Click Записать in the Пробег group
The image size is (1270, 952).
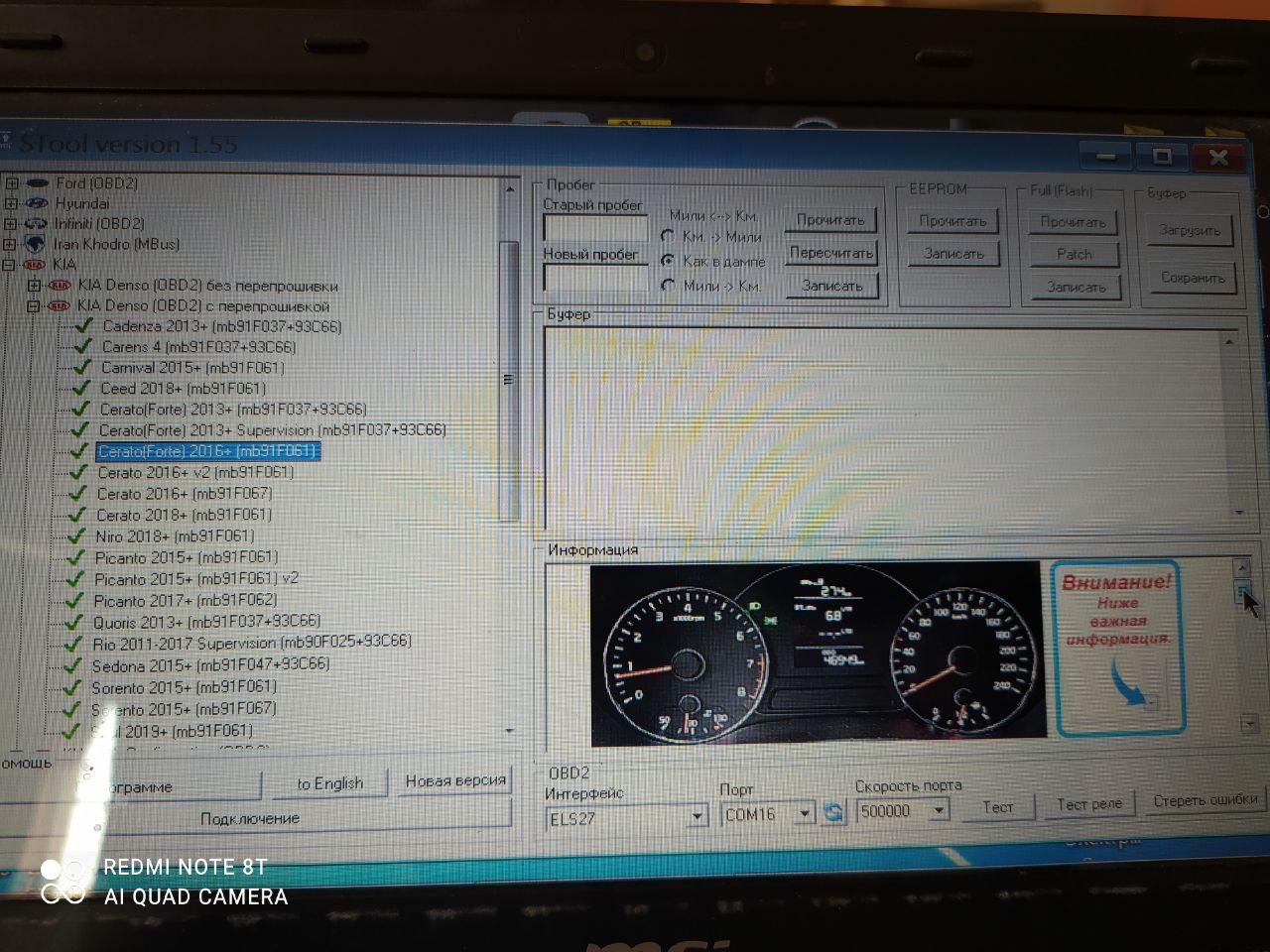831,286
